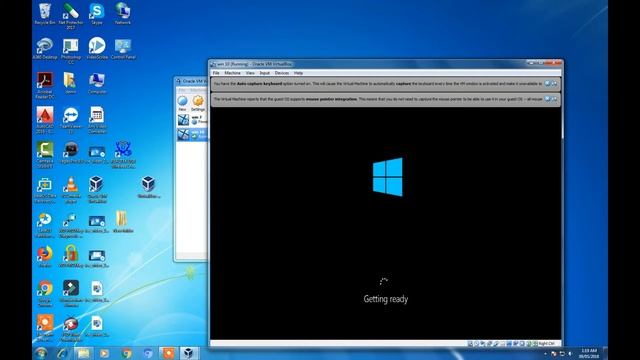Click Settings gear in VirtualBox Manager window
The width and height of the screenshot is (640, 360).
coord(198,103)
